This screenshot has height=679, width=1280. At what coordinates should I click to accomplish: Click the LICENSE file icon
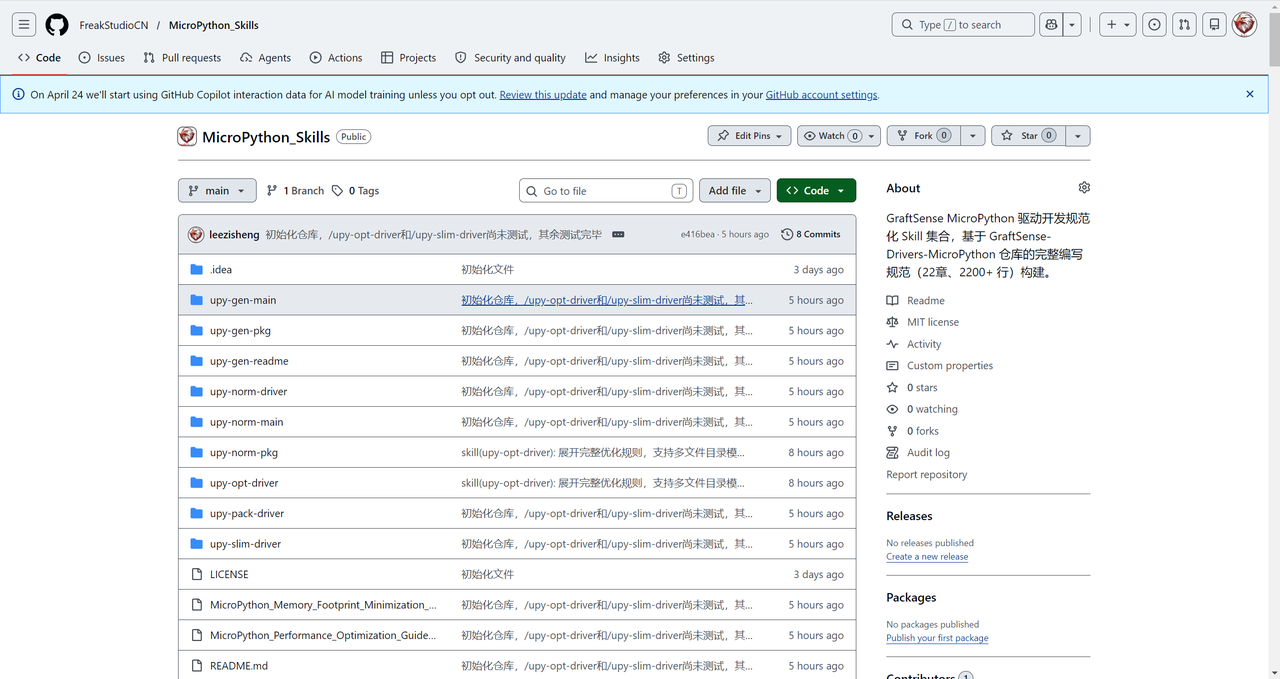197,575
